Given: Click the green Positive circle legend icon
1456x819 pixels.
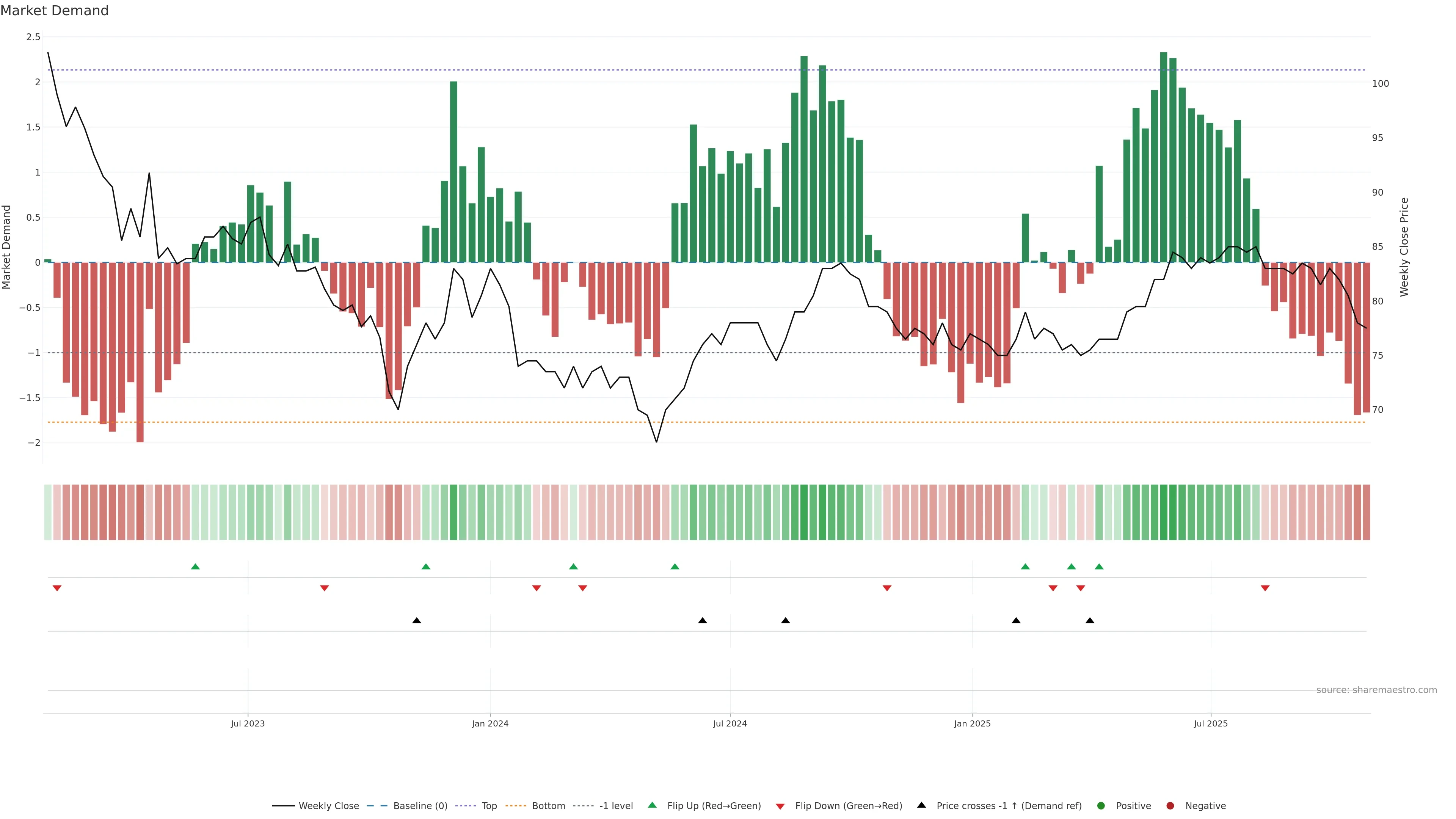Looking at the screenshot, I should [x=1100, y=806].
